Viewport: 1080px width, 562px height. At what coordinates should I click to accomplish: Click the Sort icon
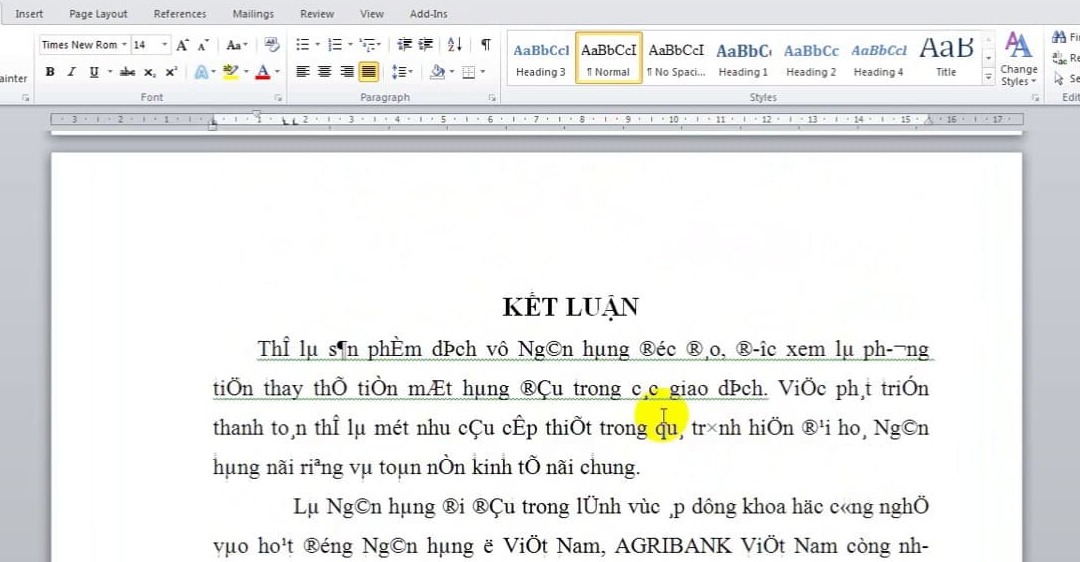[455, 45]
